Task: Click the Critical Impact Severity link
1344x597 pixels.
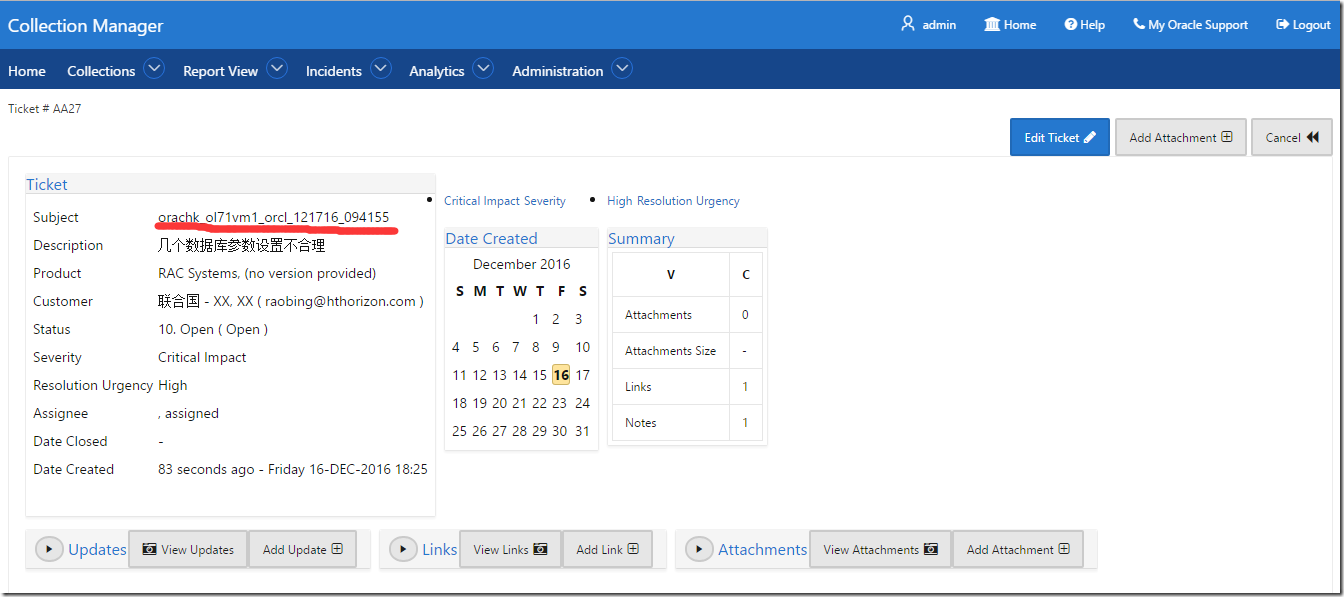Action: [x=505, y=201]
